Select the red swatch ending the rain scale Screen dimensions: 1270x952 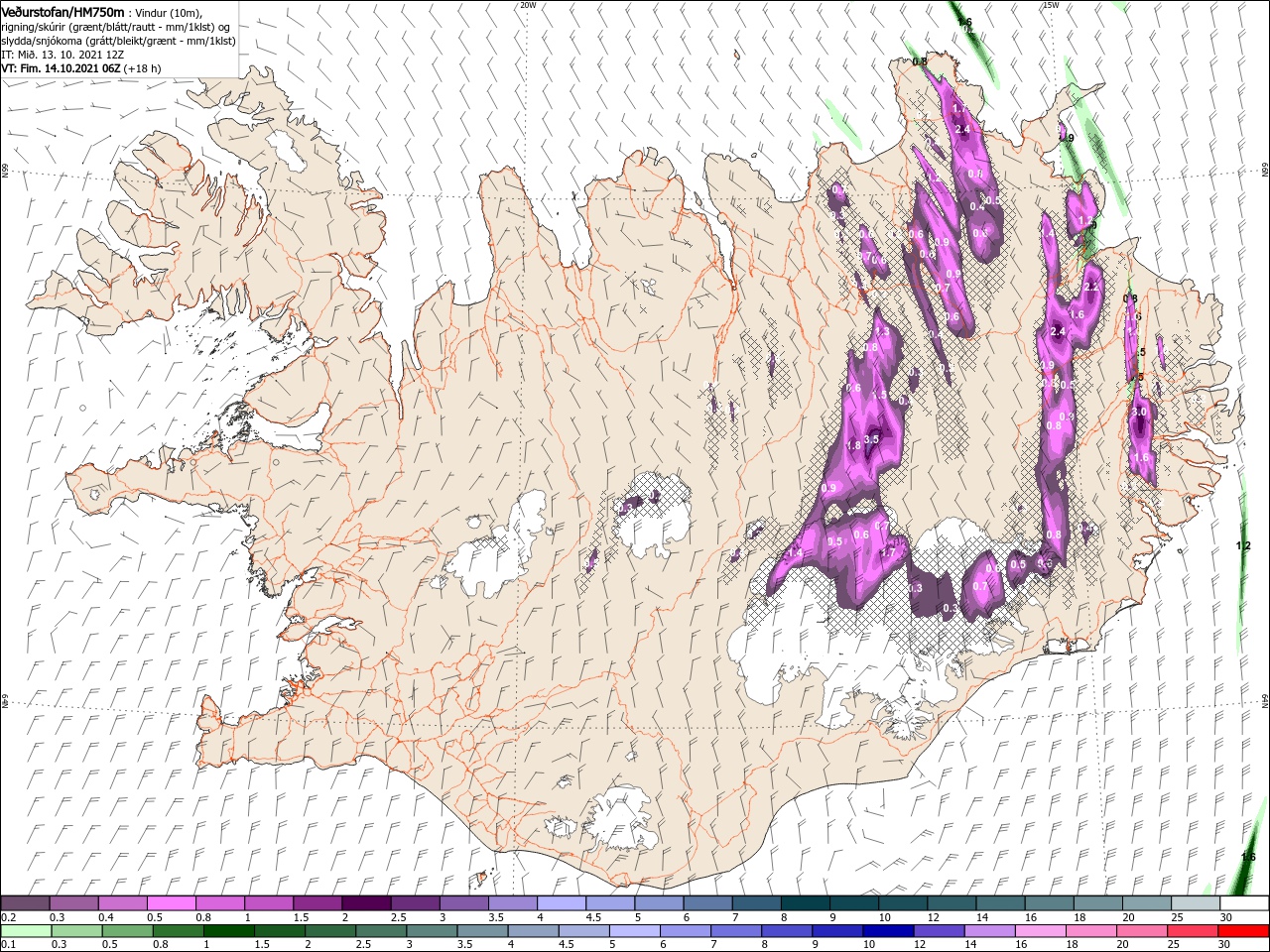[x=1244, y=931]
